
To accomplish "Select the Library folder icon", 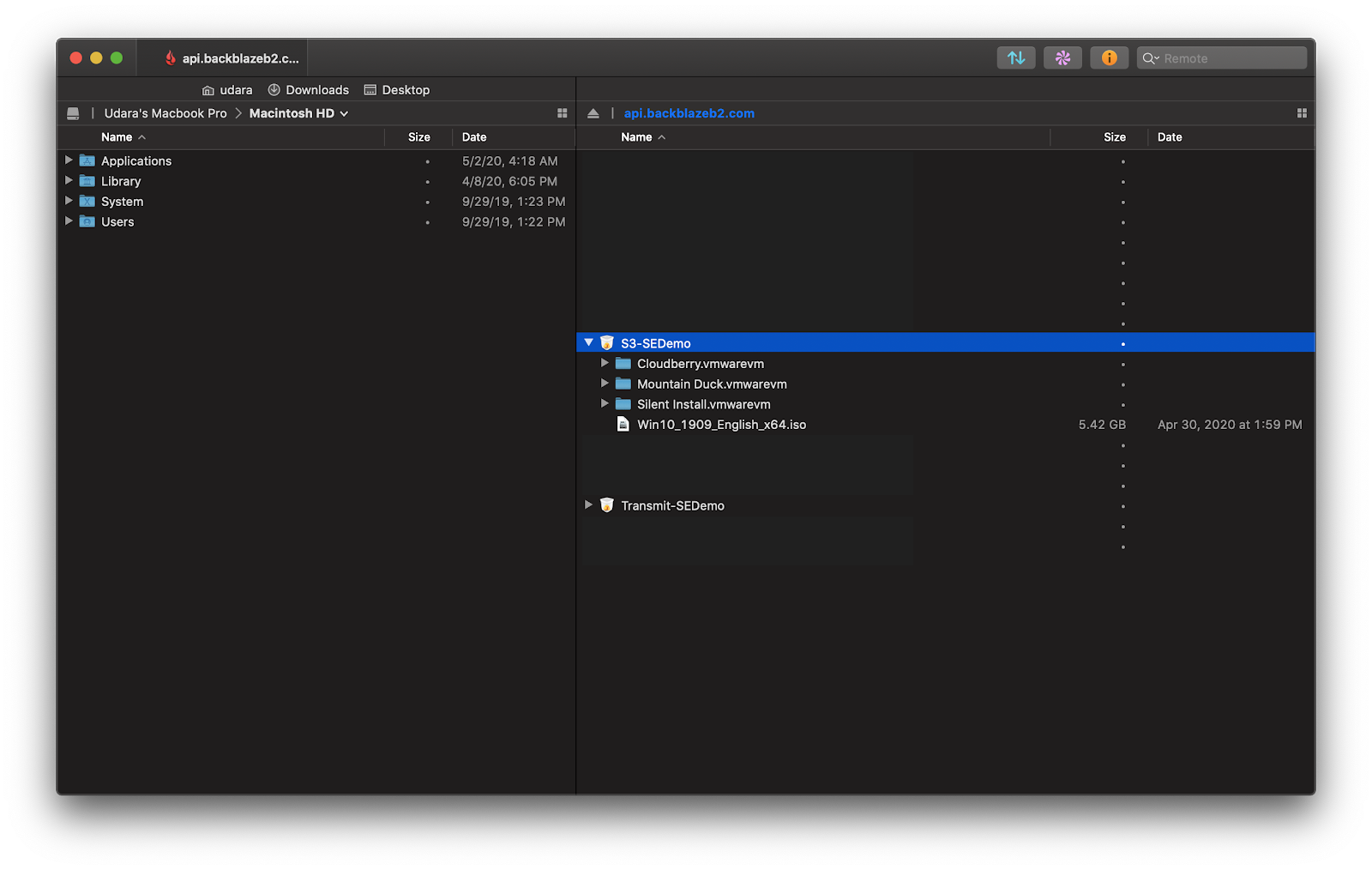I will 87,181.
